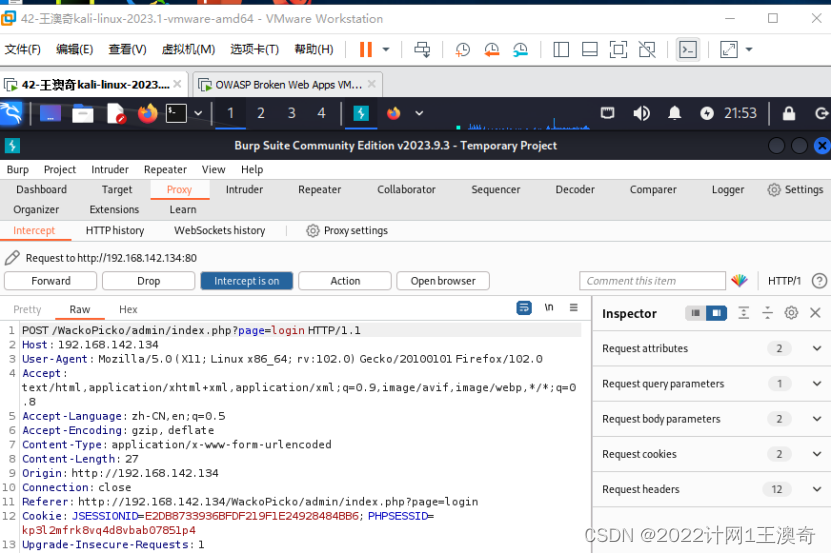
Task: Open the message editor hamburger menu
Action: coord(573,307)
